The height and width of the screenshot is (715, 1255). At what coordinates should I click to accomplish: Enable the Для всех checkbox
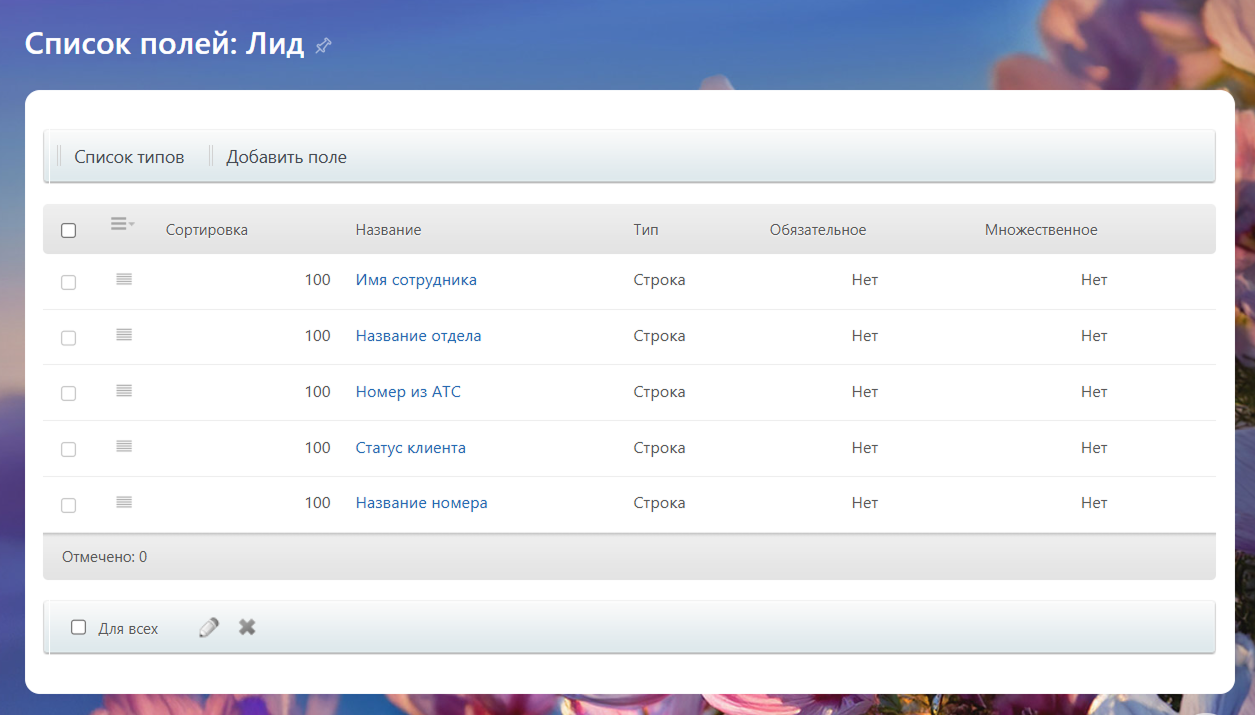coord(78,628)
